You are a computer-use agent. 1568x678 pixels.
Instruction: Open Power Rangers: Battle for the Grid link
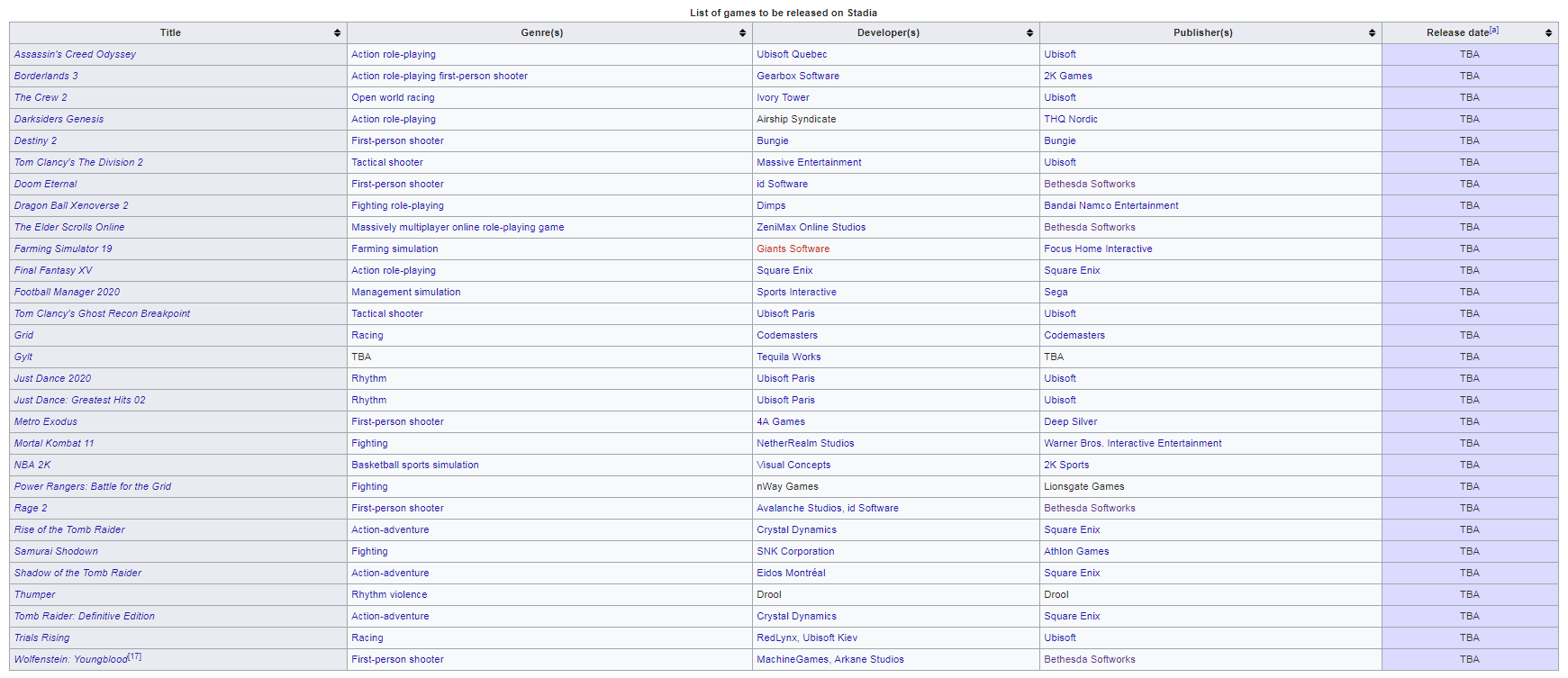click(93, 486)
